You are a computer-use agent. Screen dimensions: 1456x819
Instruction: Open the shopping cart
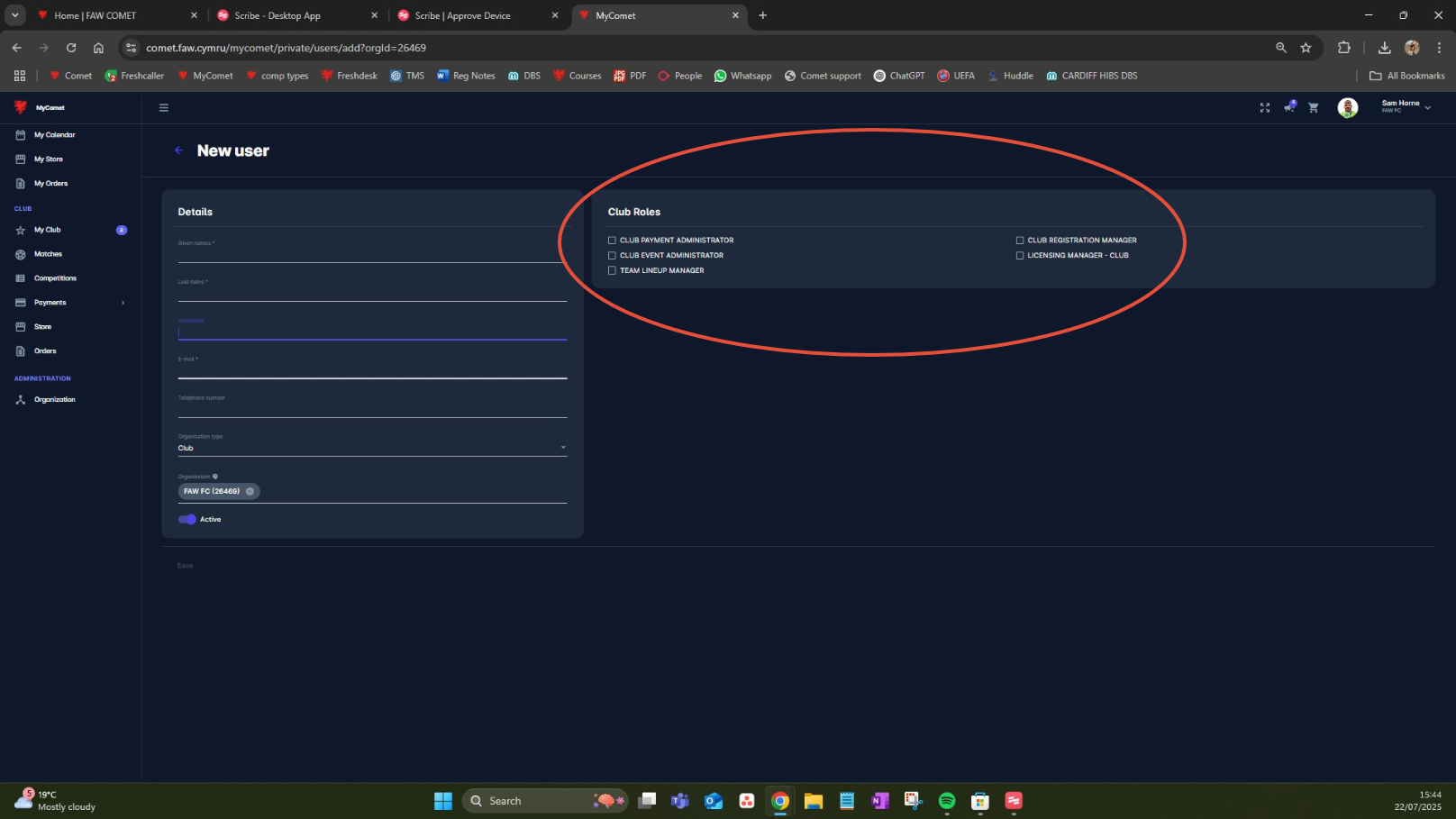(1314, 107)
